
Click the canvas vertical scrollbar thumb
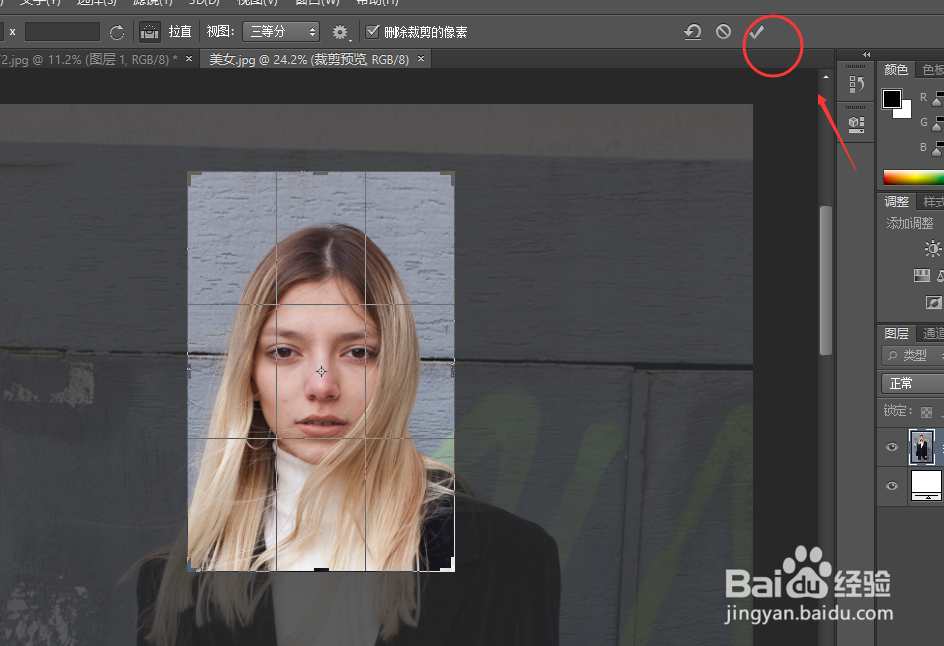[825, 280]
